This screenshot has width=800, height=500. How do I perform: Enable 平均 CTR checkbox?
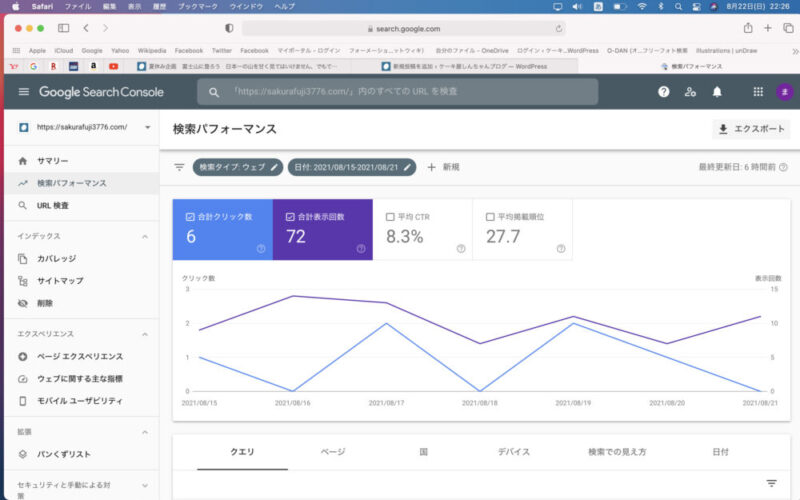tap(390, 217)
